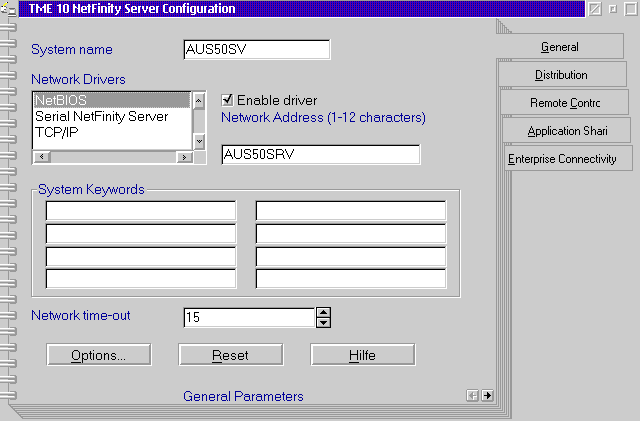Open the system menu icon in title bar
Image resolution: width=640 pixels, height=421 pixels.
[8, 9]
